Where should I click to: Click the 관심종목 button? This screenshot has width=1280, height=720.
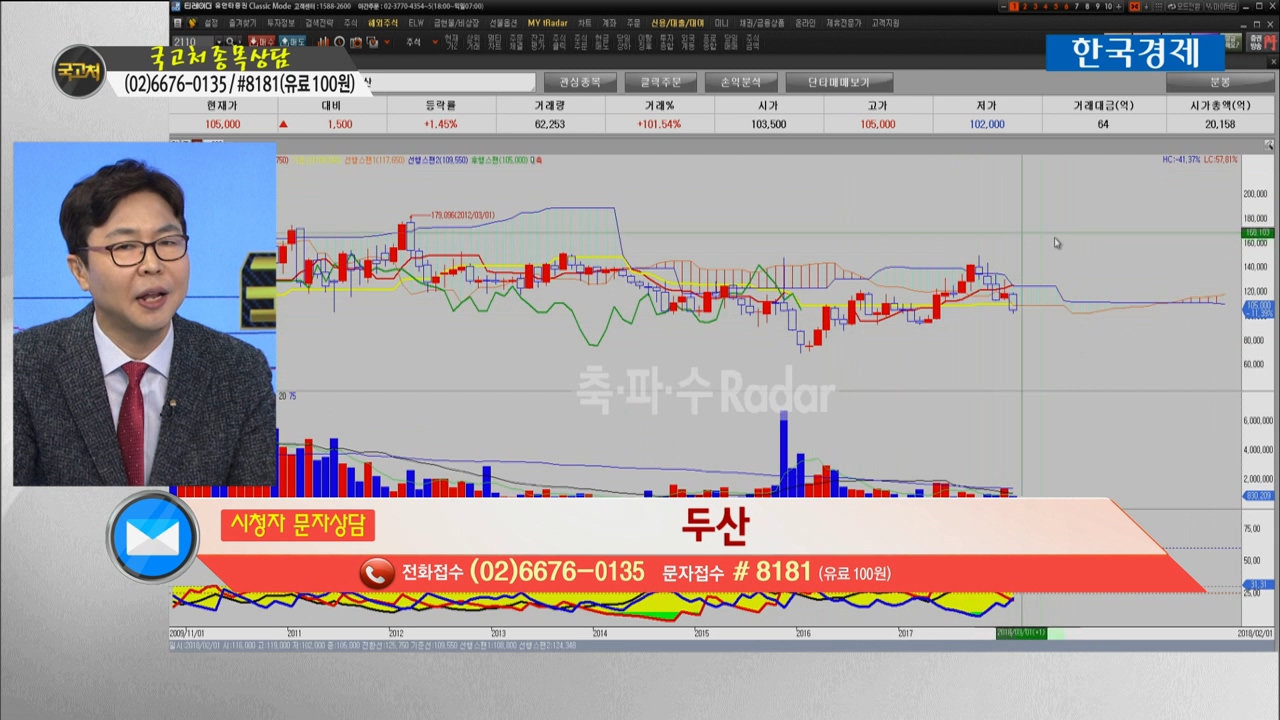coord(579,82)
